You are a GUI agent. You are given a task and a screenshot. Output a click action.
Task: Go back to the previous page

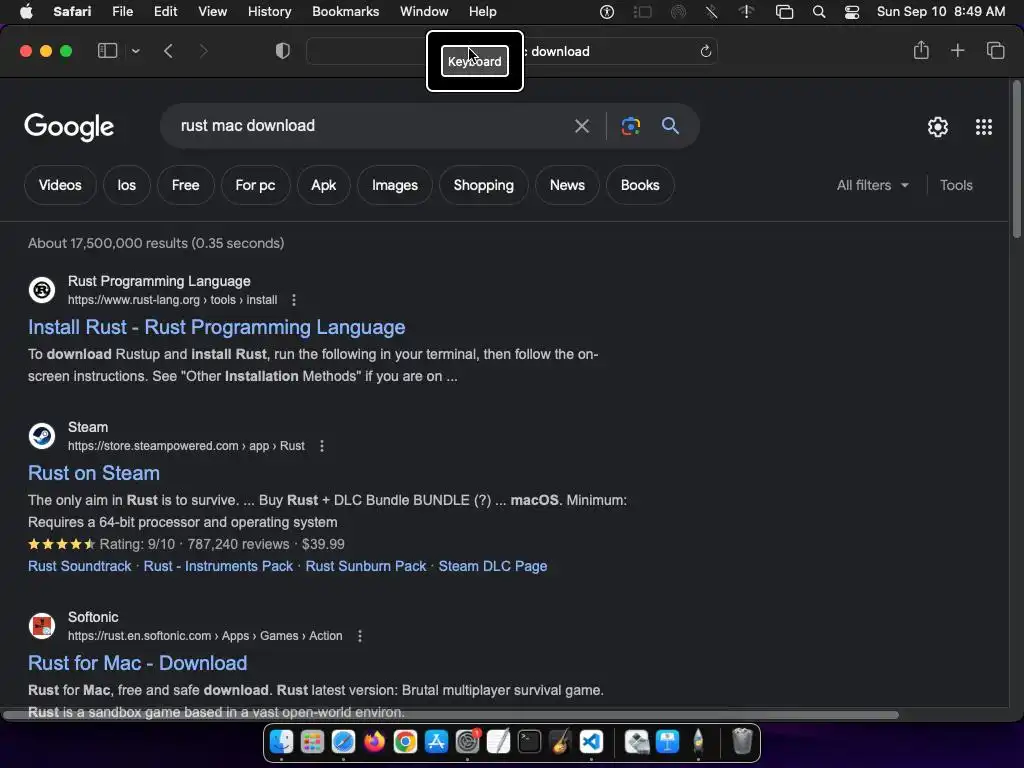point(168,51)
